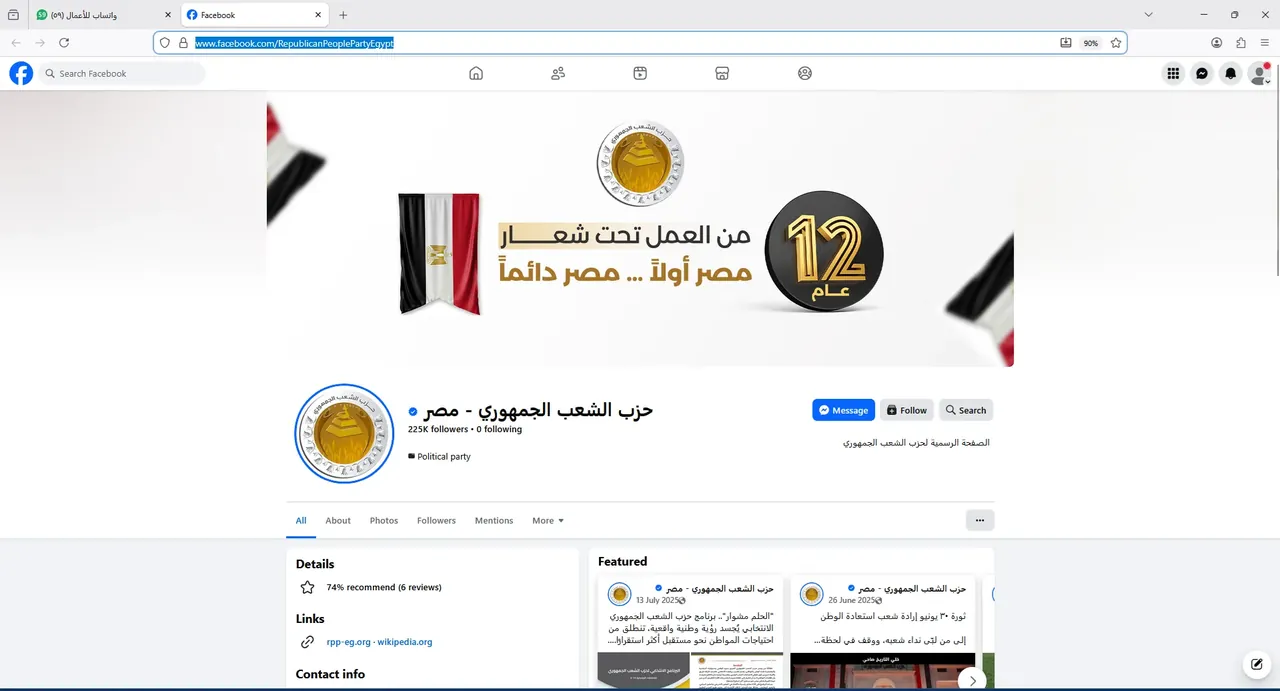The height and width of the screenshot is (691, 1280).
Task: Click the page Search button
Action: click(966, 410)
